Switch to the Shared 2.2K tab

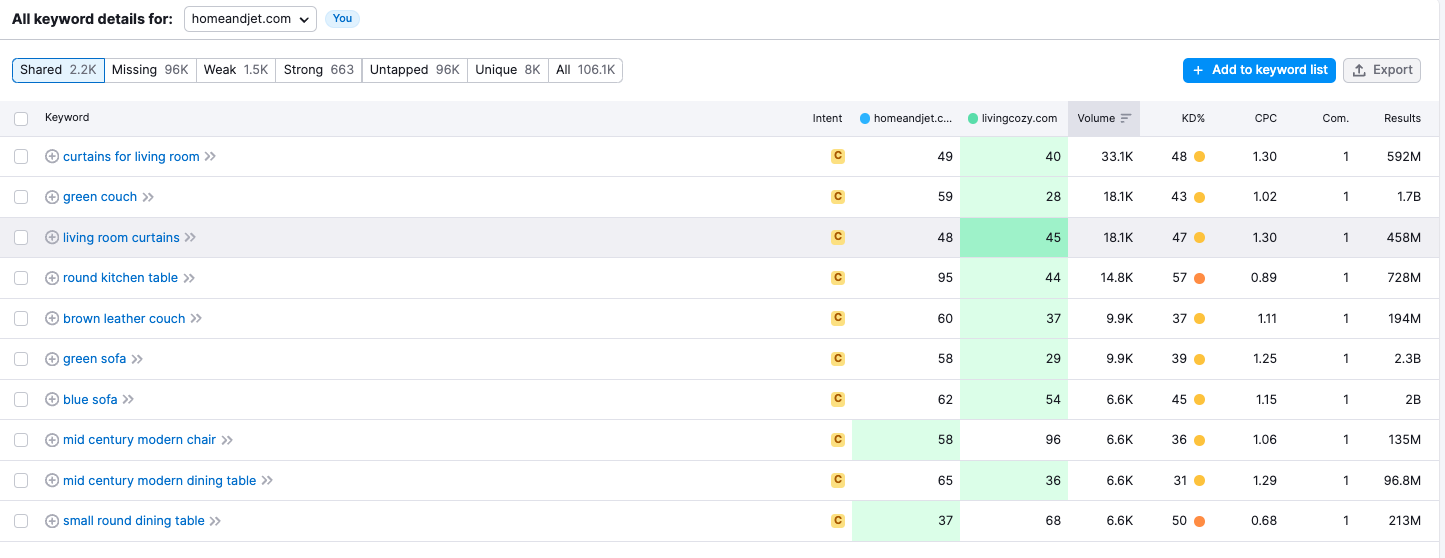coord(58,70)
